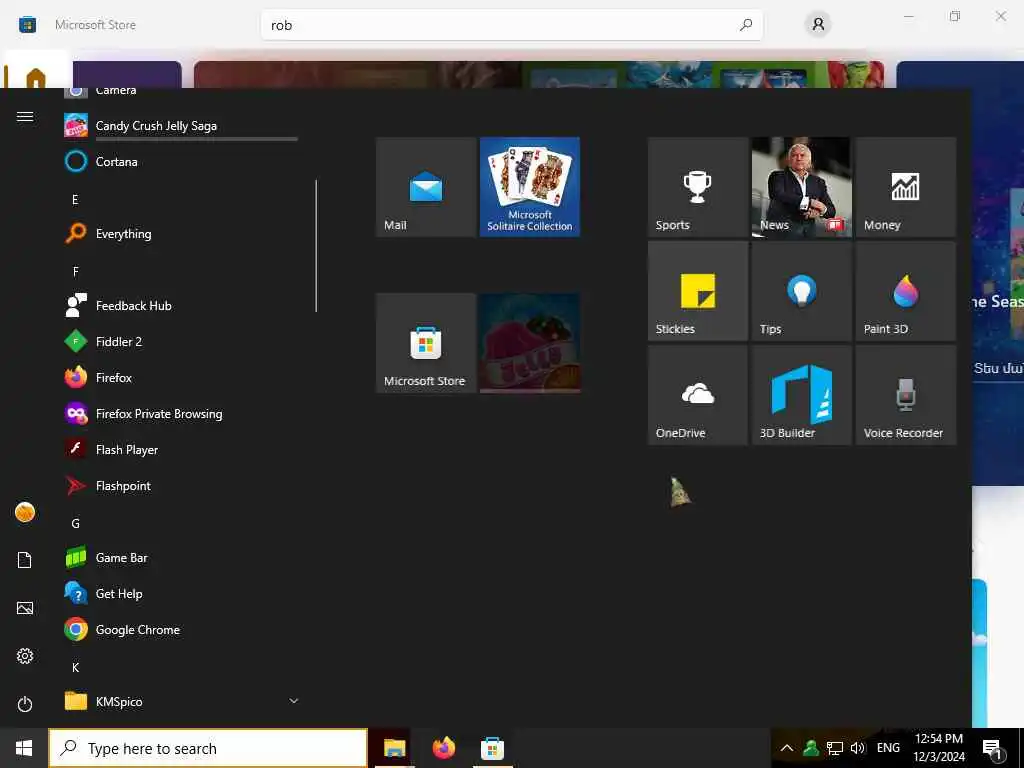The height and width of the screenshot is (768, 1024).
Task: Show hidden system tray icons
Action: click(x=787, y=748)
